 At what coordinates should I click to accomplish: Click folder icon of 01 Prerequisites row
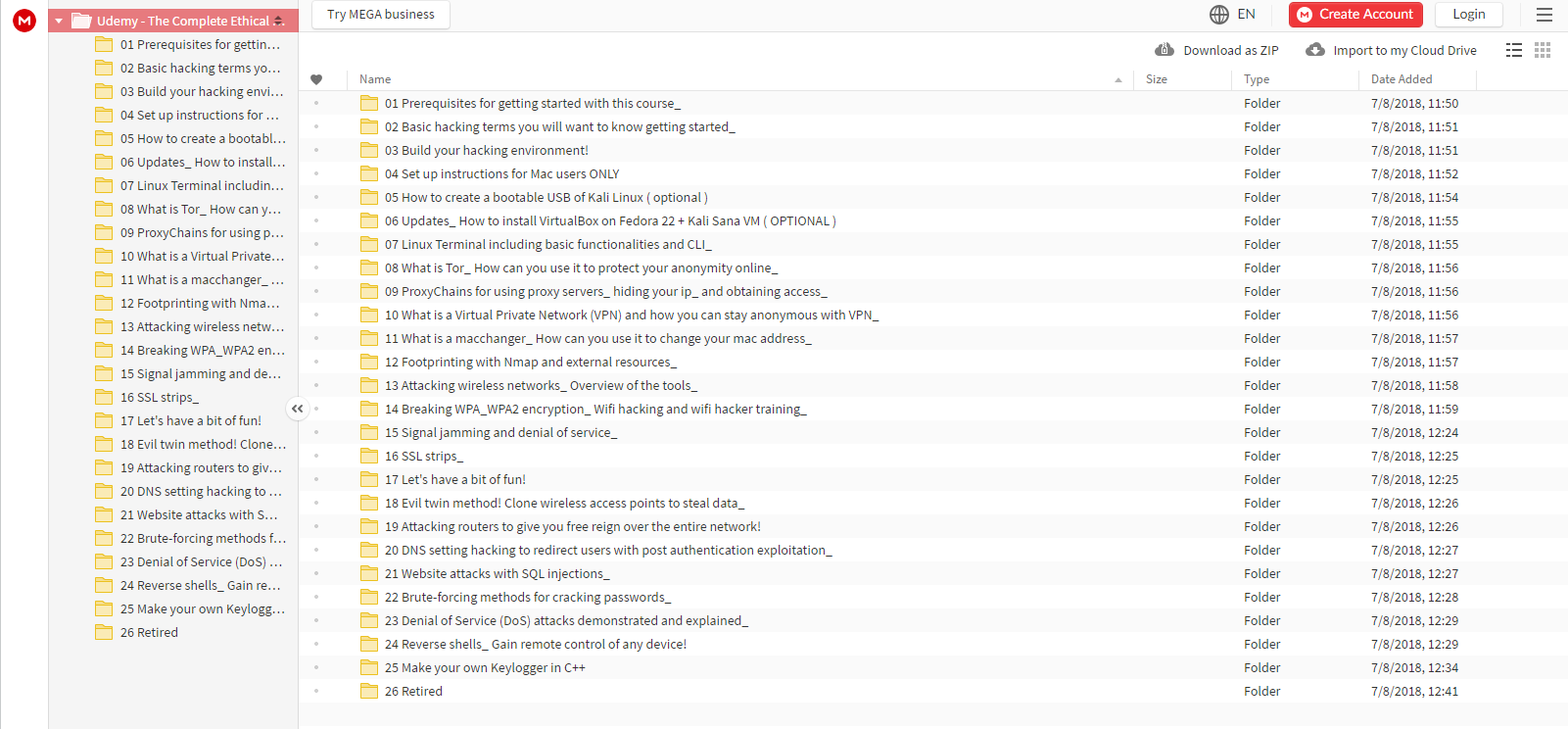tap(369, 103)
